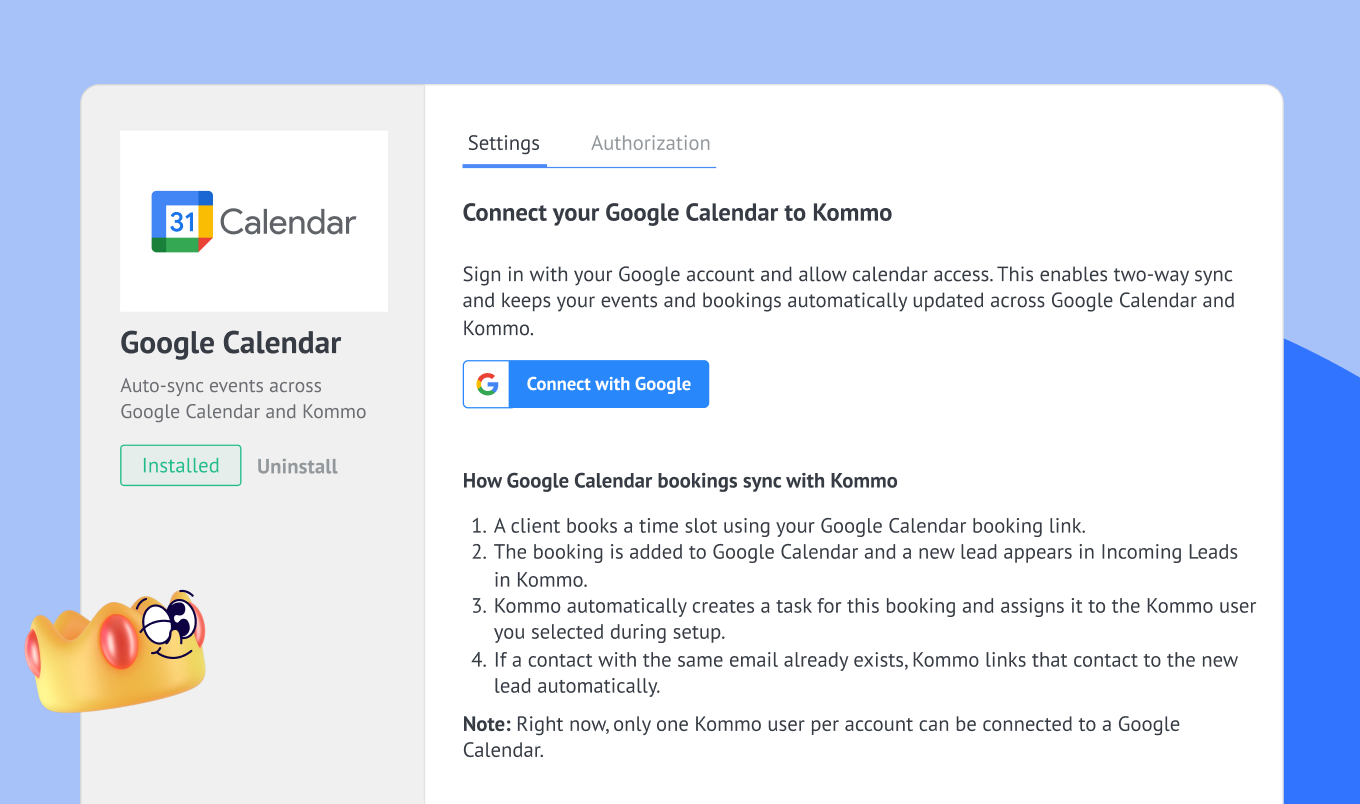Click the Google Calendar 31 icon
Image resolution: width=1360 pixels, height=804 pixels.
(x=182, y=221)
